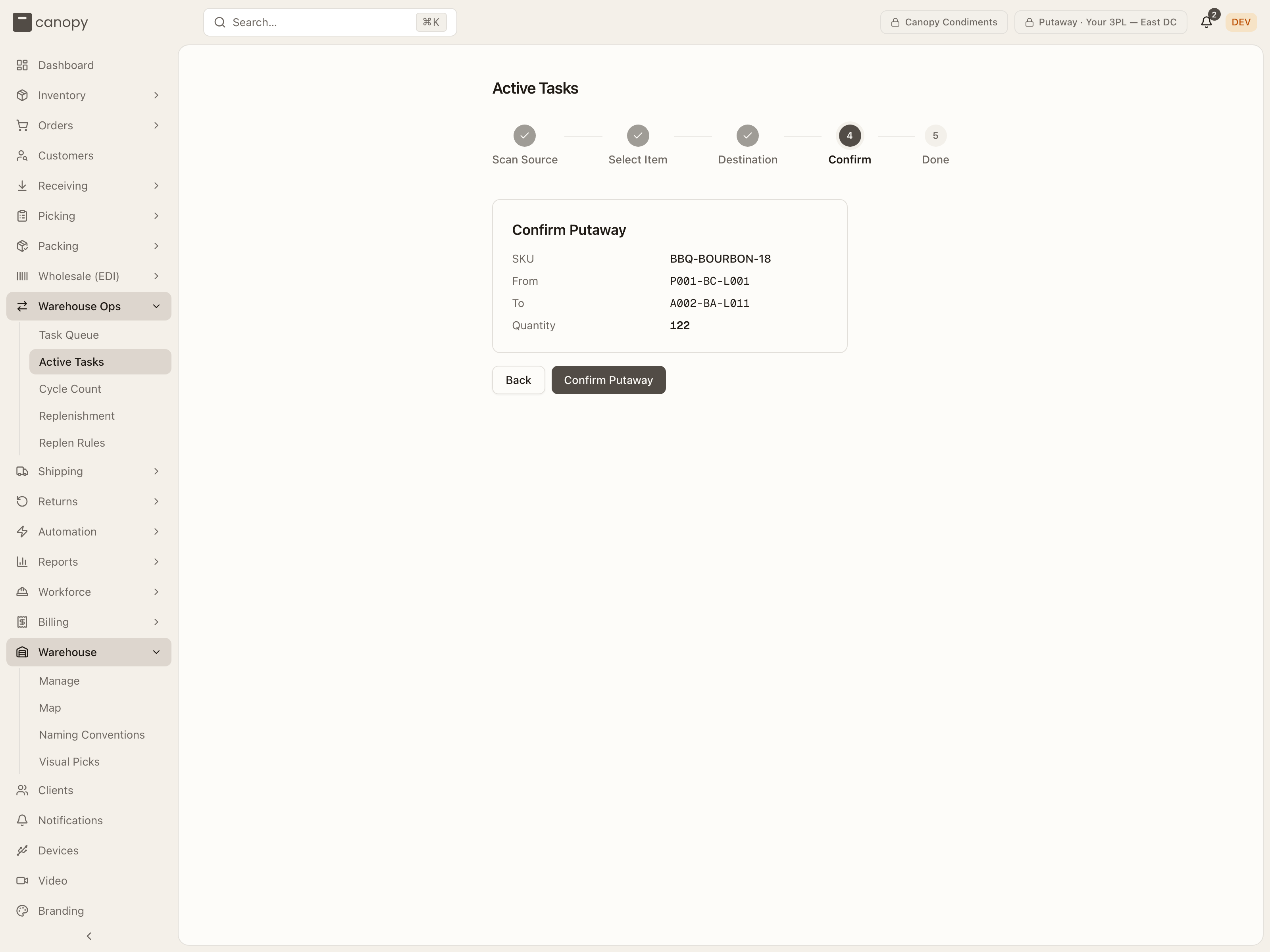The width and height of the screenshot is (1270, 952).
Task: Focus the Search input field
Action: (330, 22)
